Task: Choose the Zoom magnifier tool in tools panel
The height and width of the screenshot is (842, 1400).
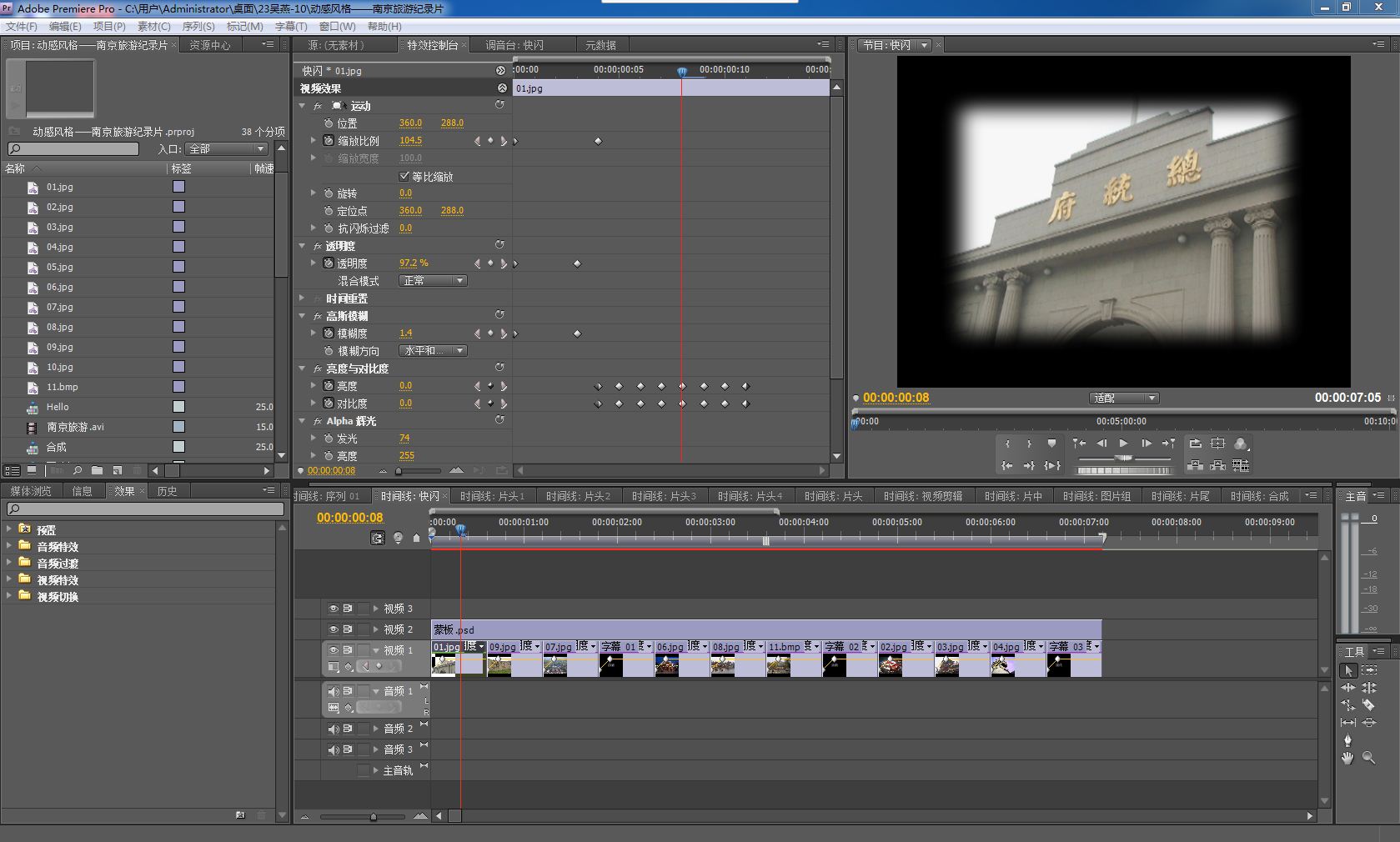Action: coord(1368,758)
